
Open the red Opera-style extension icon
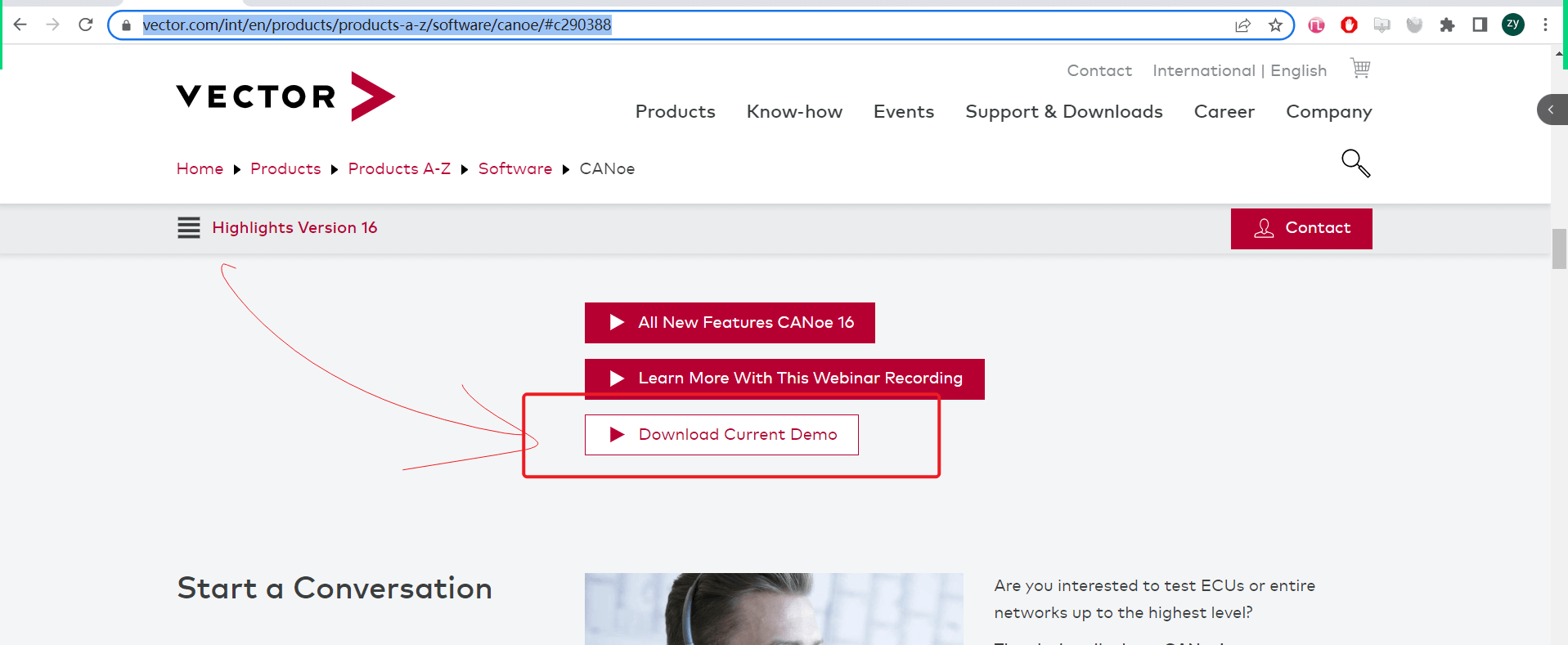(x=1349, y=25)
